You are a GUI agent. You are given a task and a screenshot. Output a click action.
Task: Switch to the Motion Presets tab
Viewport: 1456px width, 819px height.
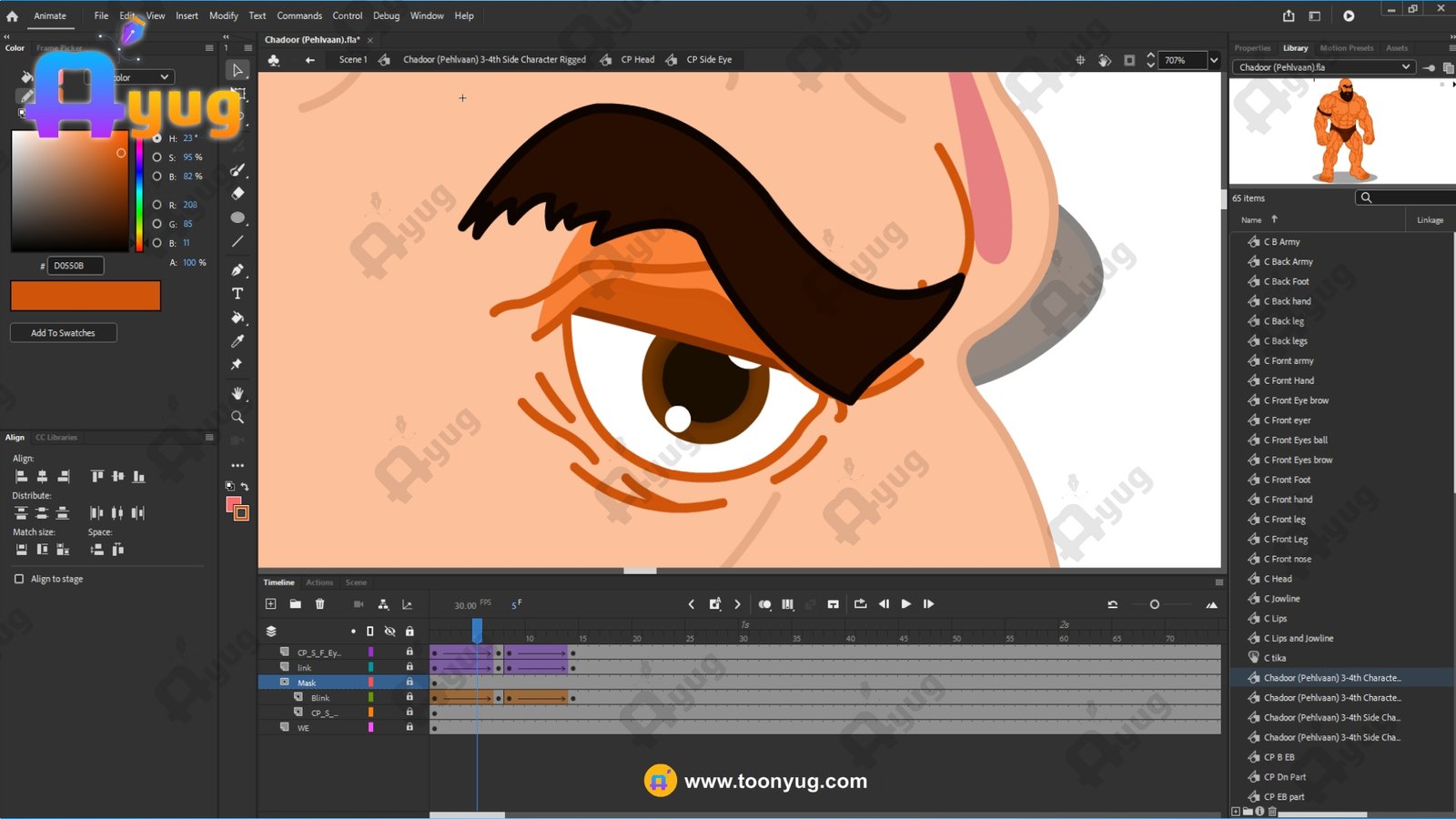coord(1346,48)
